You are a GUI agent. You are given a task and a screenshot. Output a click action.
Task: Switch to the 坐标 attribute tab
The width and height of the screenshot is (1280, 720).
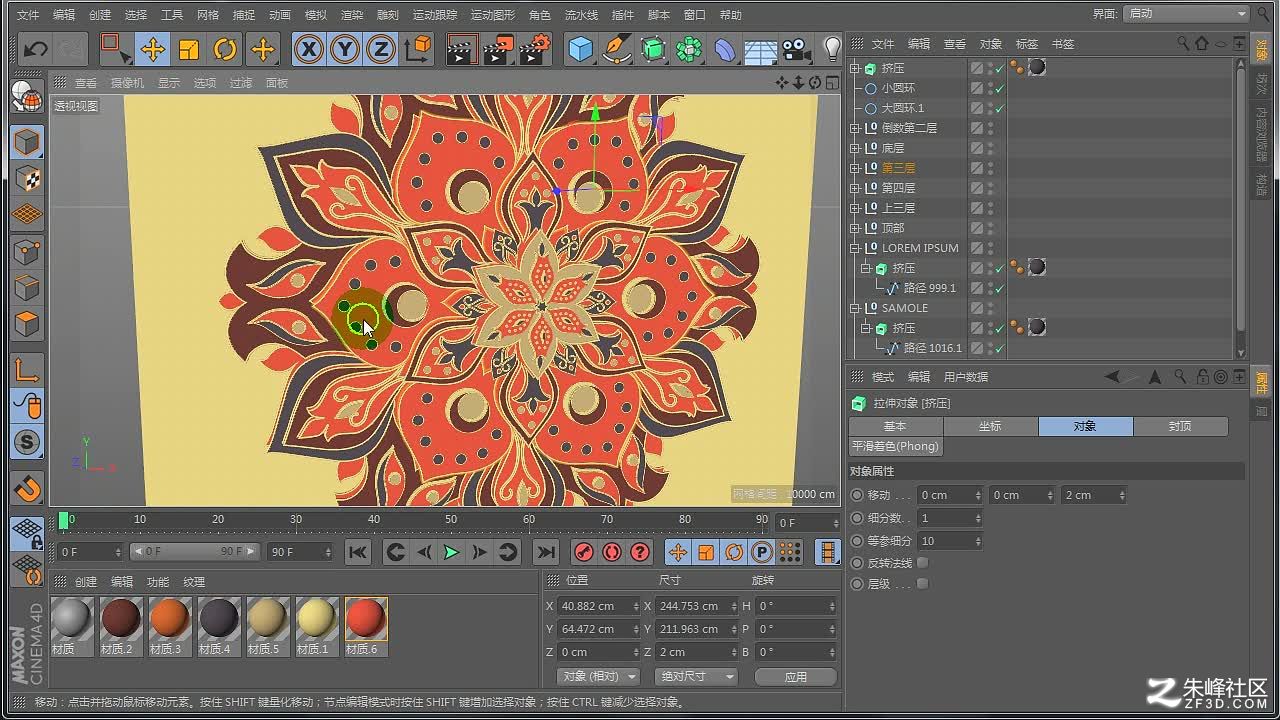tap(990, 426)
